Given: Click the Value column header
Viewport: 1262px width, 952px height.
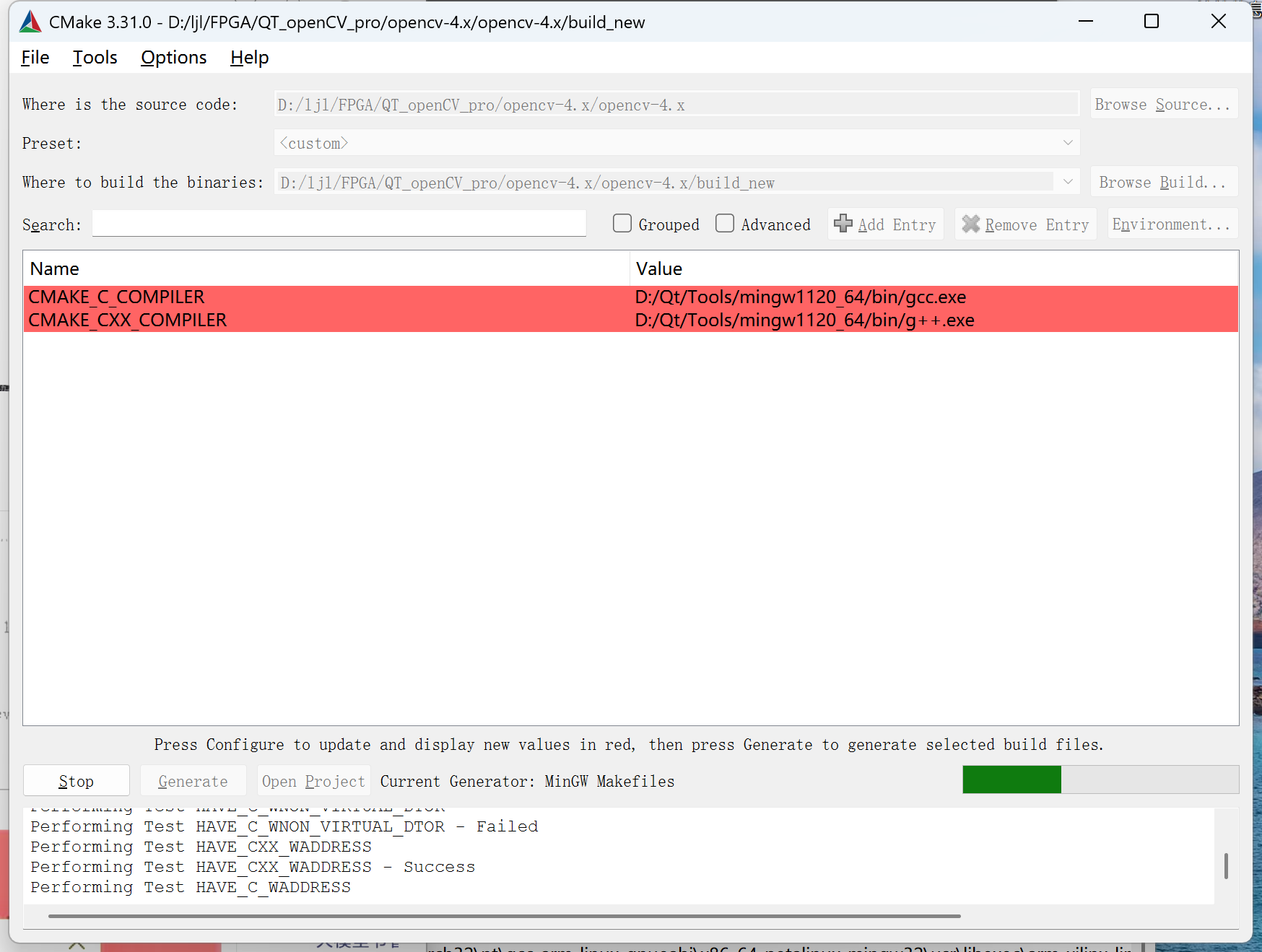Looking at the screenshot, I should point(934,268).
